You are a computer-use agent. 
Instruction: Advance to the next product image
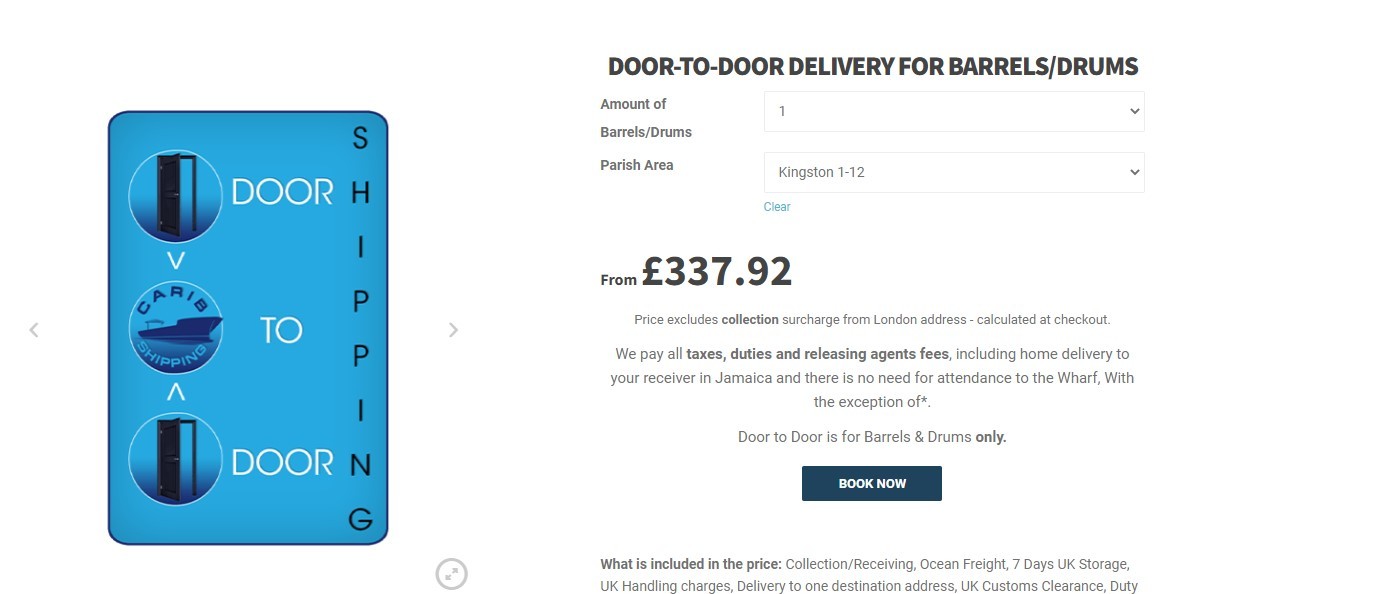tap(453, 330)
